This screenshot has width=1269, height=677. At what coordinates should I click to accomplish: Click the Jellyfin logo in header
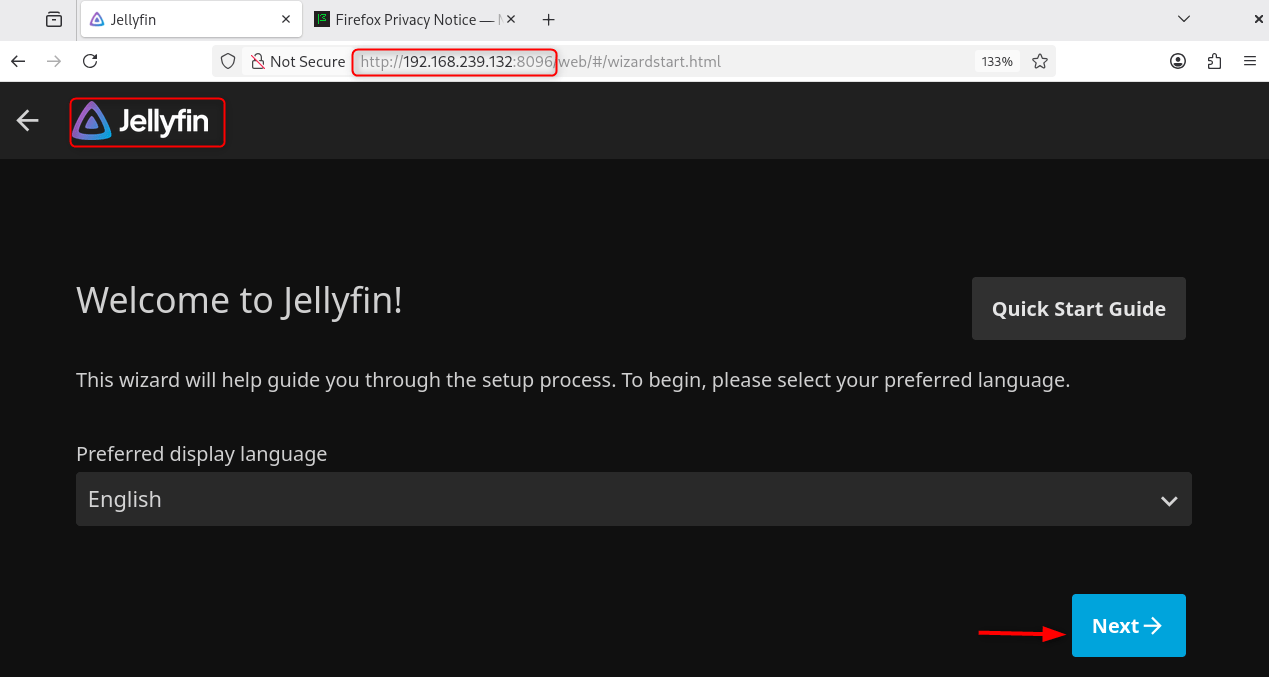147,122
